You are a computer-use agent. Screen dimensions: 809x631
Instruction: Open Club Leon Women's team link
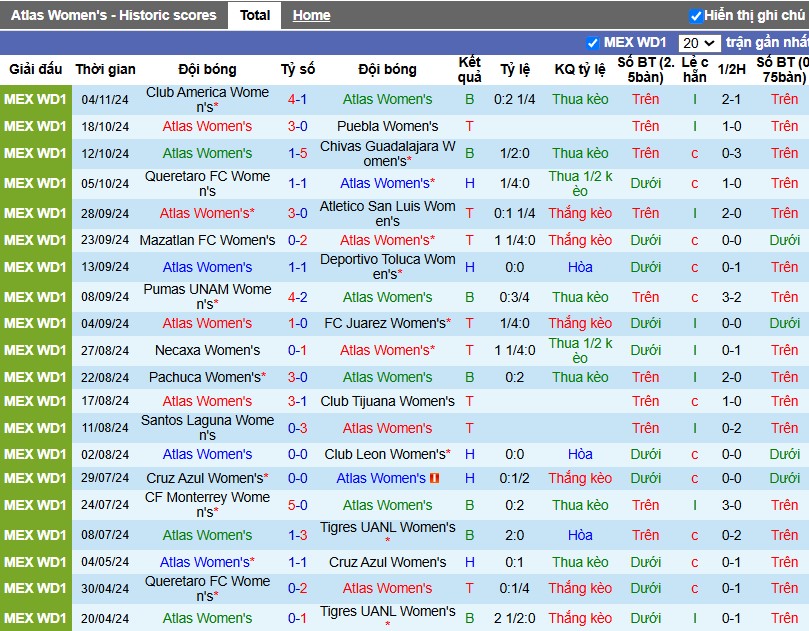[387, 455]
